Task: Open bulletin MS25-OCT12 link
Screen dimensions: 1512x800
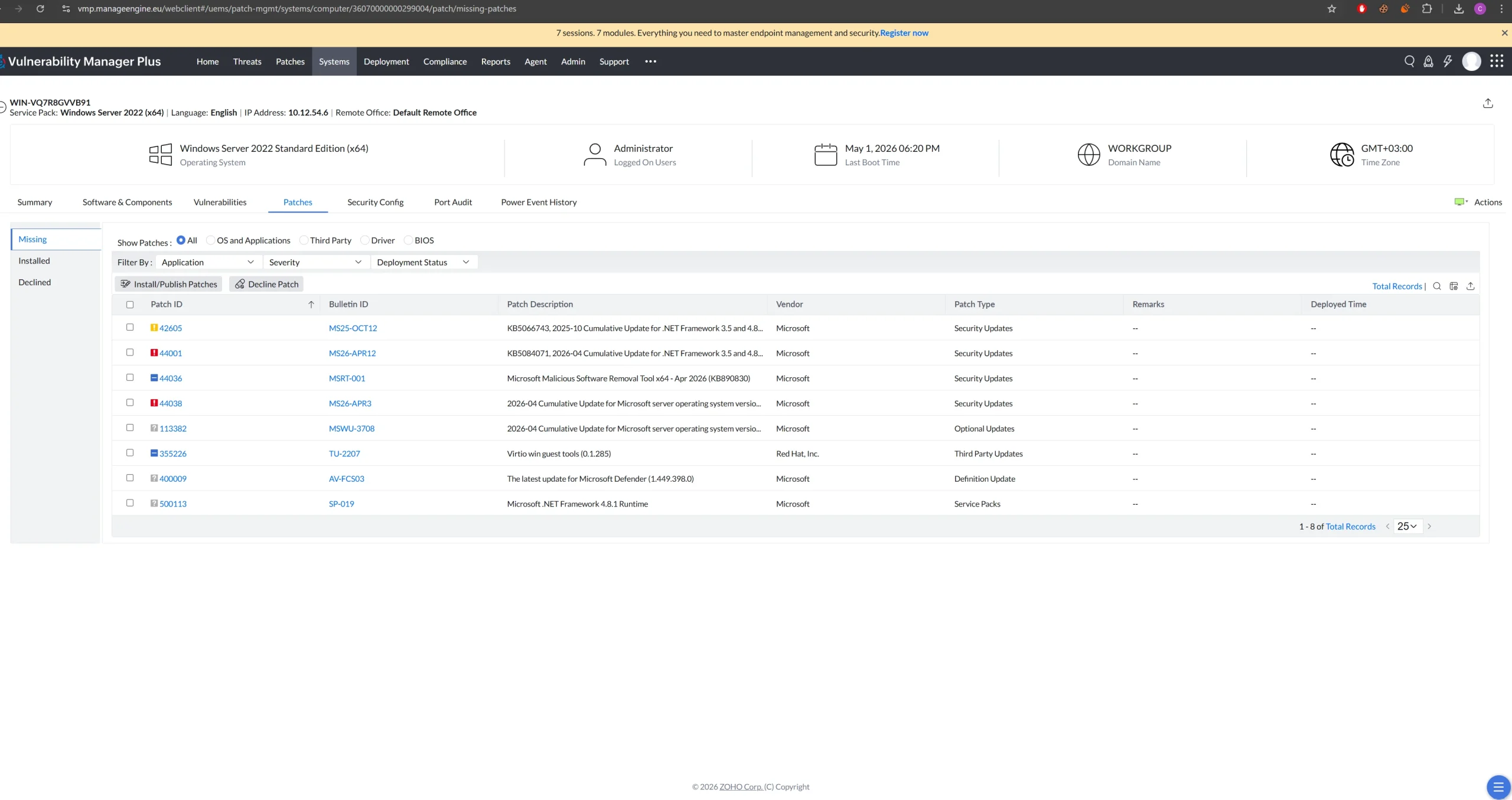Action: 353,328
